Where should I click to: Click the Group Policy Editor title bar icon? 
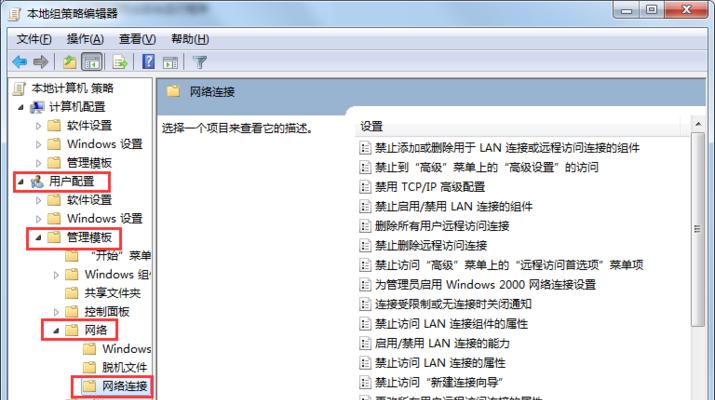(14, 14)
